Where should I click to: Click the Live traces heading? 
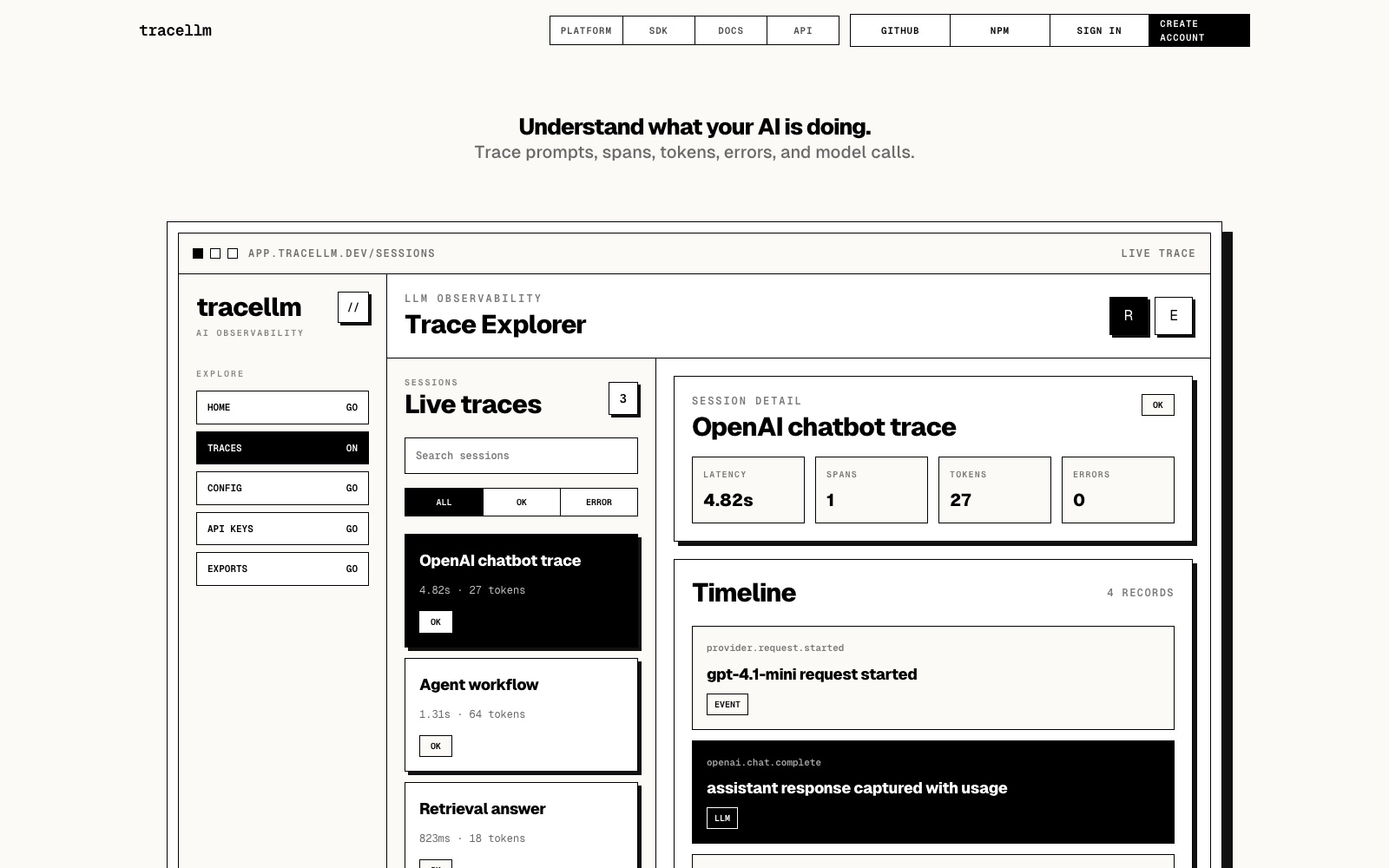(x=473, y=404)
